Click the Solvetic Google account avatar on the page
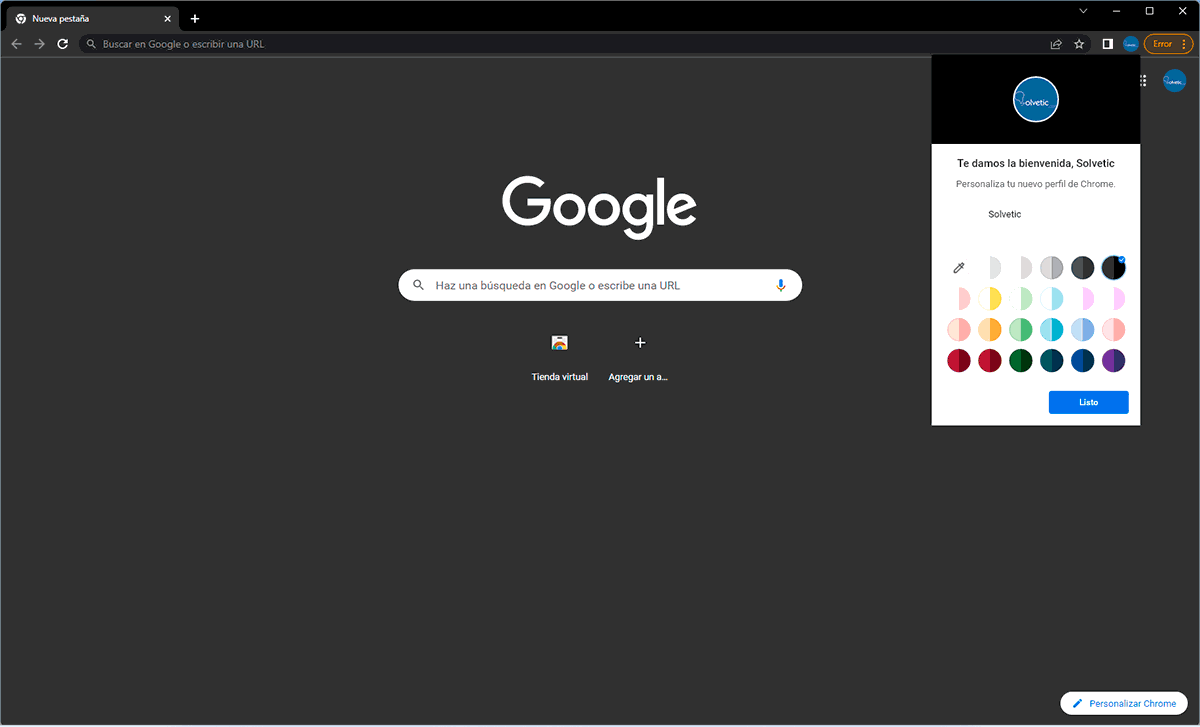This screenshot has height=727, width=1200. [x=1174, y=81]
